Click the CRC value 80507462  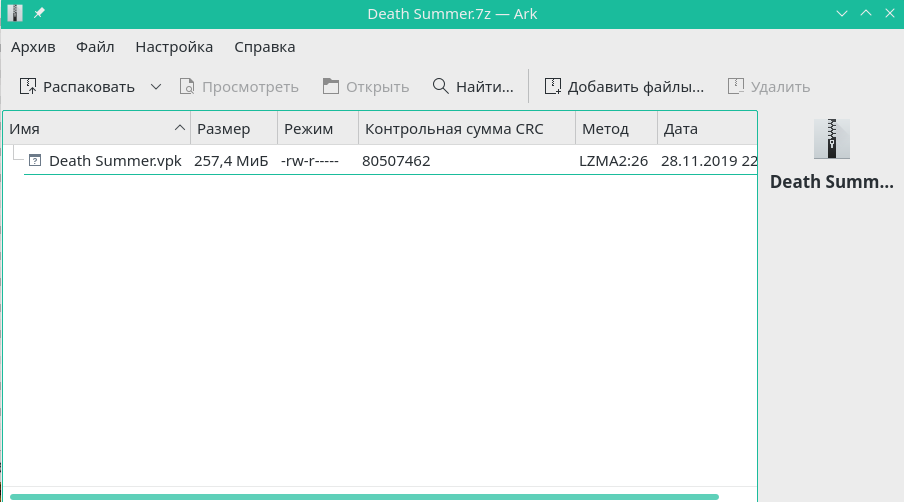pos(396,161)
